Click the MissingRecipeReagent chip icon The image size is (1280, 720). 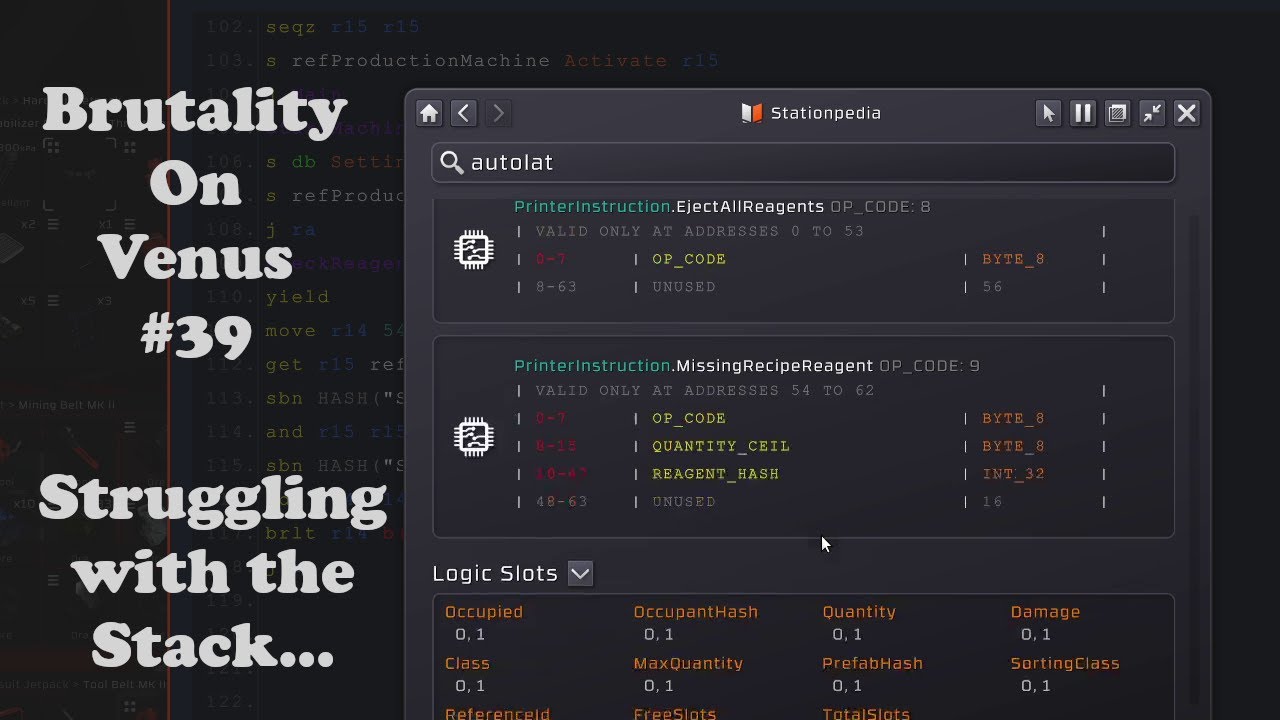(x=474, y=437)
